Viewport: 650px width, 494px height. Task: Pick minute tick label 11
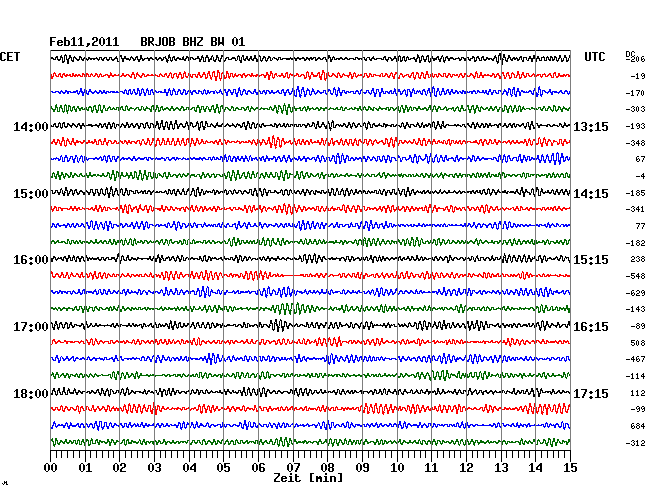pyautogui.click(x=431, y=468)
